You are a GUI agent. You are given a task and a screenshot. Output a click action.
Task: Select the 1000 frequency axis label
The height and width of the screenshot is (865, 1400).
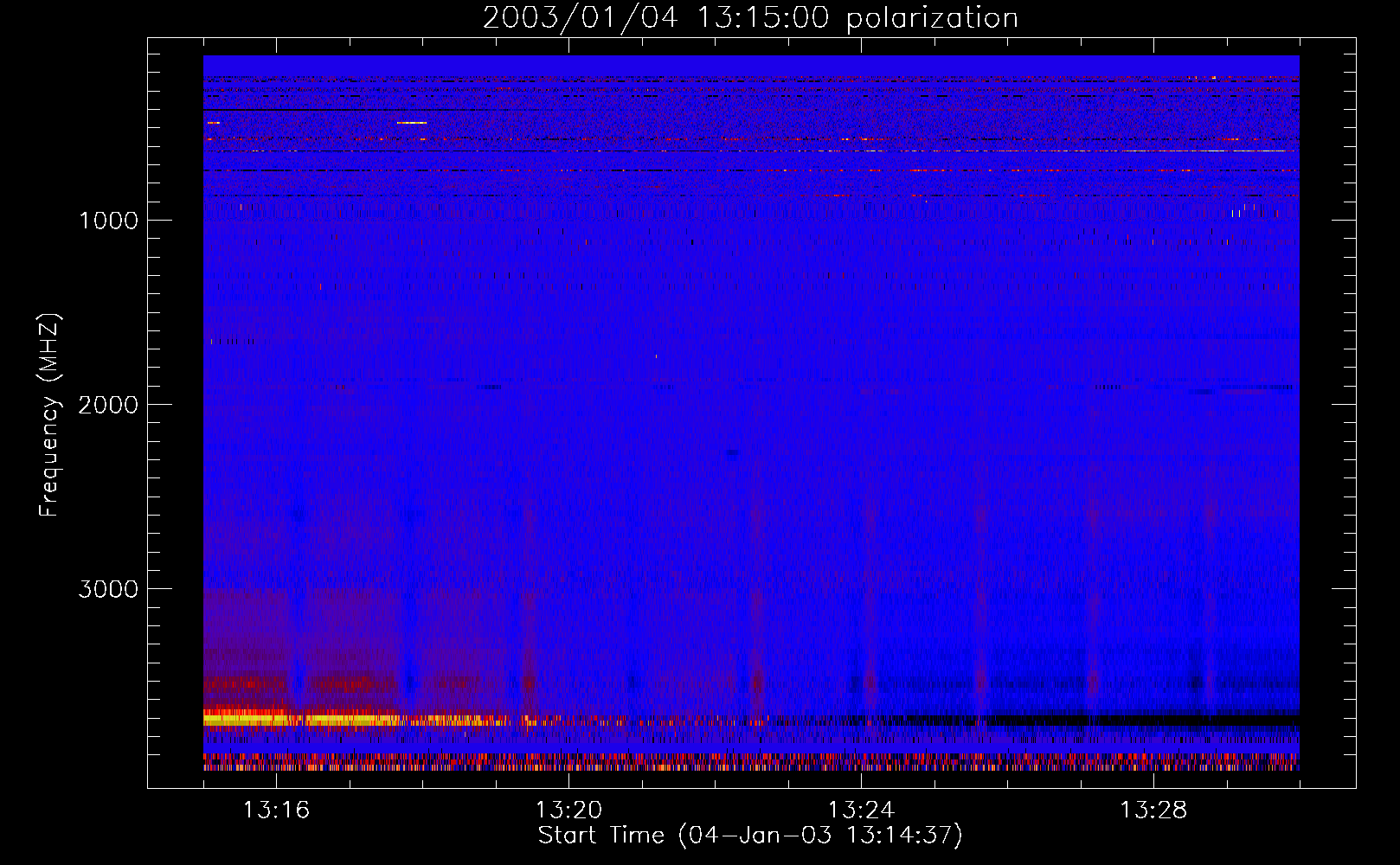[108, 221]
